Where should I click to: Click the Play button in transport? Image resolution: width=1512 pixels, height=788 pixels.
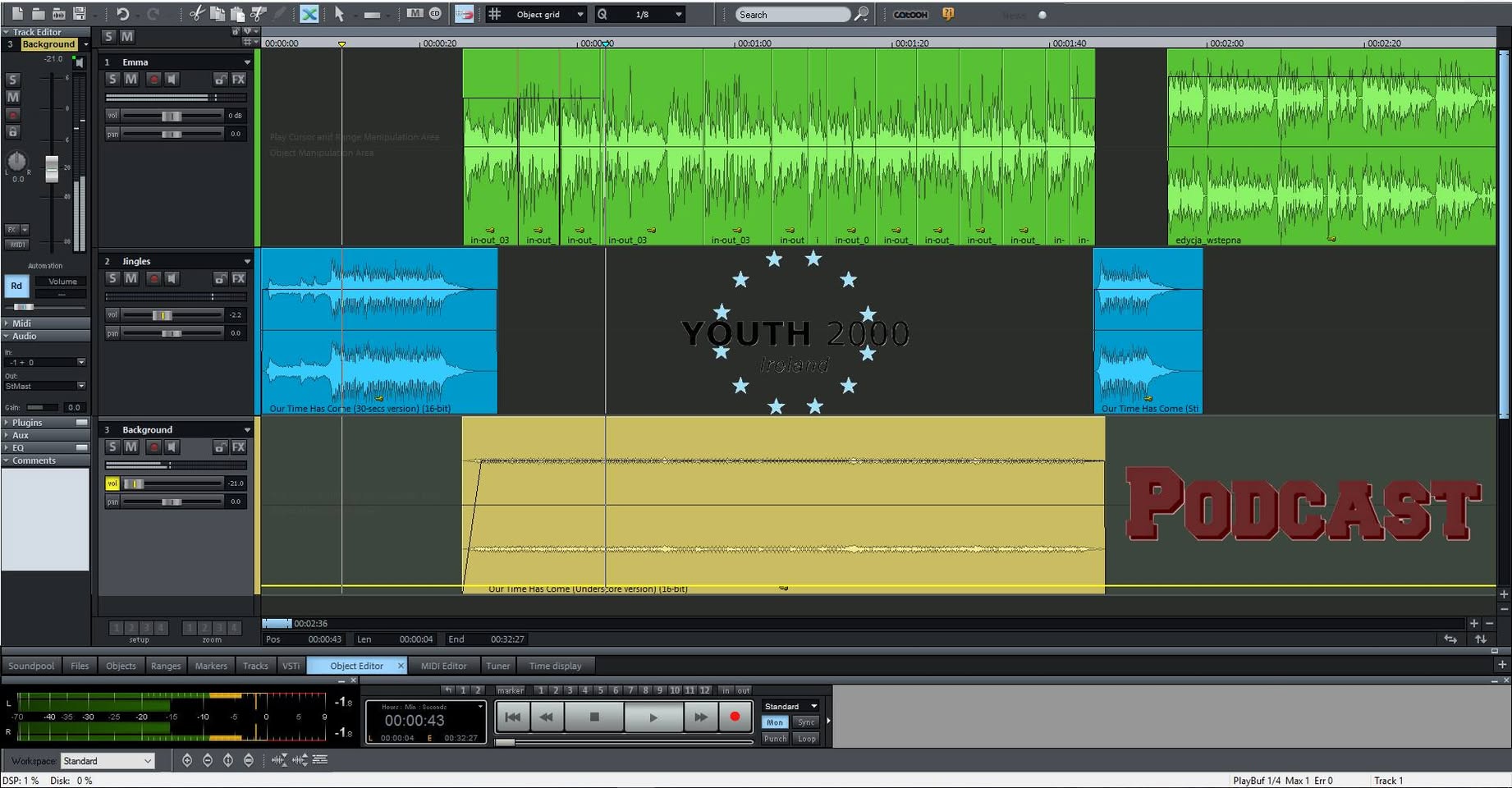click(x=653, y=717)
